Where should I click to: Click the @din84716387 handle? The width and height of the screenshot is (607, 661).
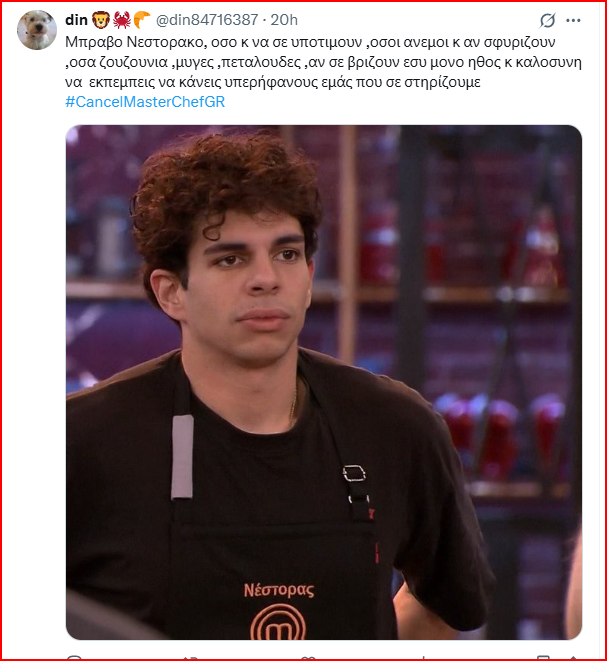tap(207, 20)
